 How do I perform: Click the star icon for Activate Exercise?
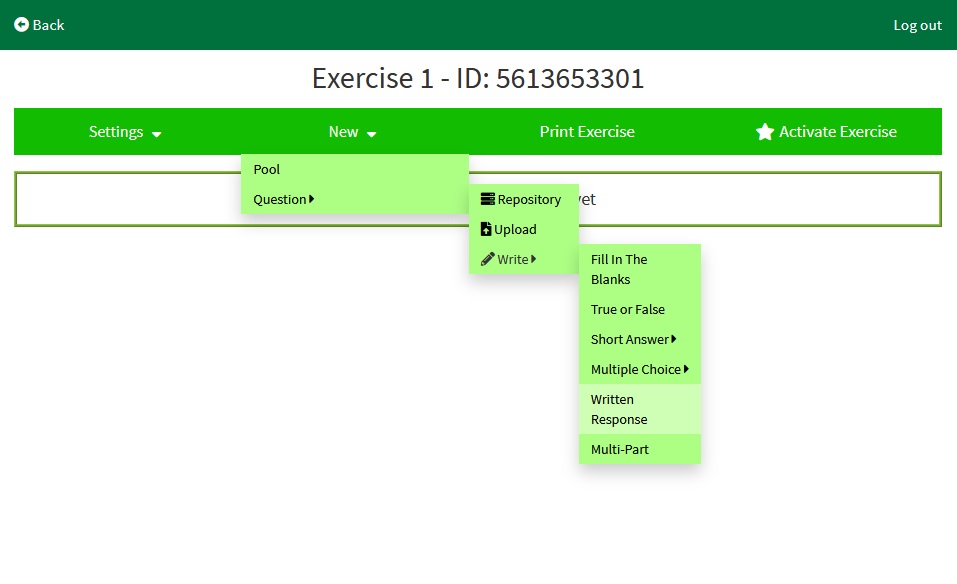pyautogui.click(x=765, y=132)
